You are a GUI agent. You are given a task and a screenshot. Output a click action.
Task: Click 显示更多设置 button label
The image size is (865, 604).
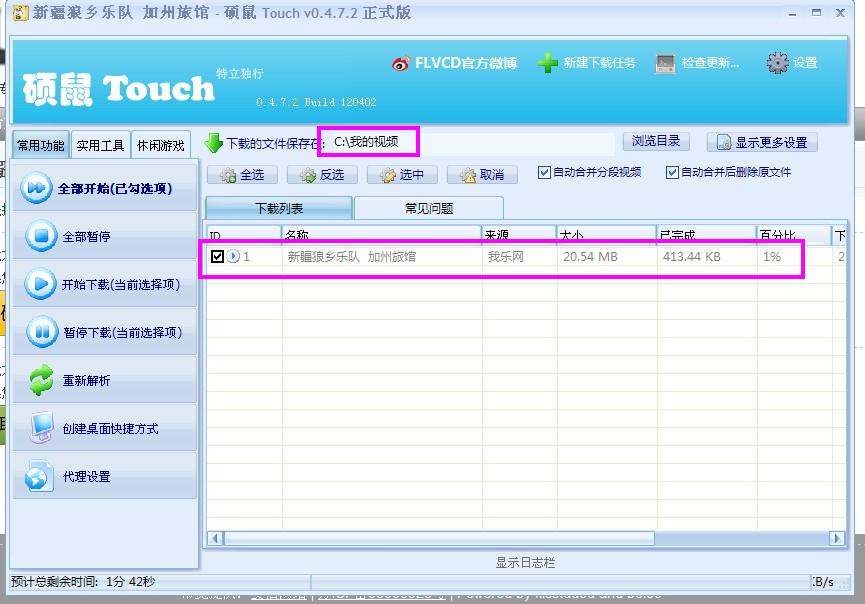[x=771, y=143]
